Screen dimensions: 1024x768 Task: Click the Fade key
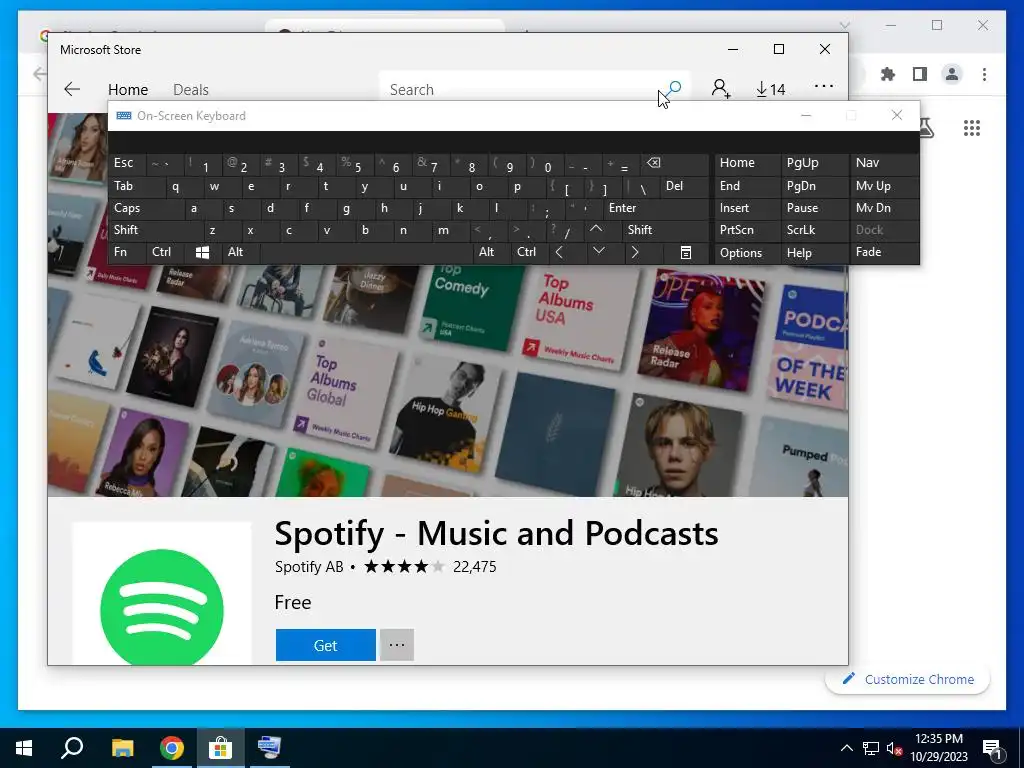(x=884, y=252)
